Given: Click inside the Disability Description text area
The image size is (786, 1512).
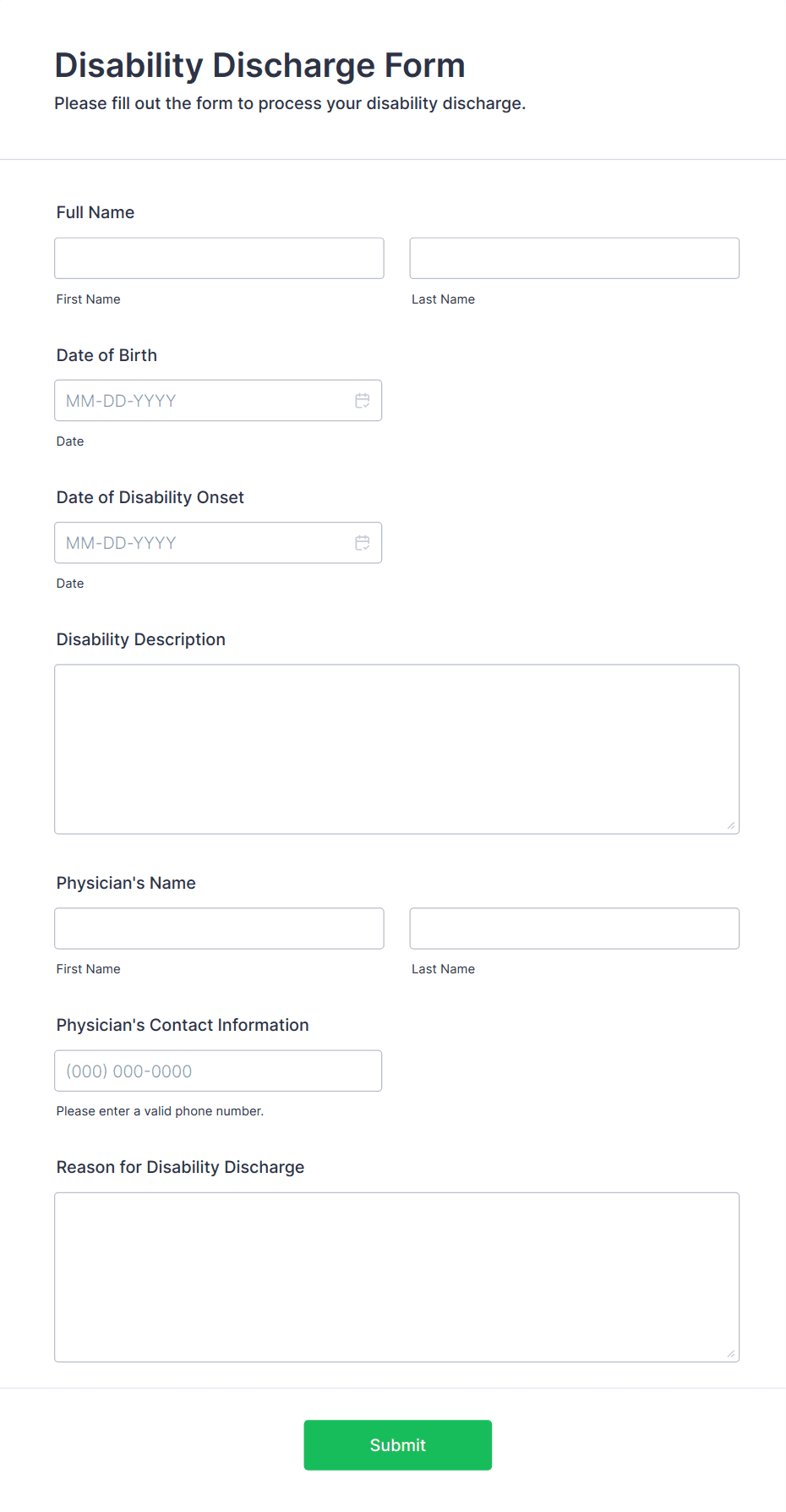Looking at the screenshot, I should coord(397,749).
